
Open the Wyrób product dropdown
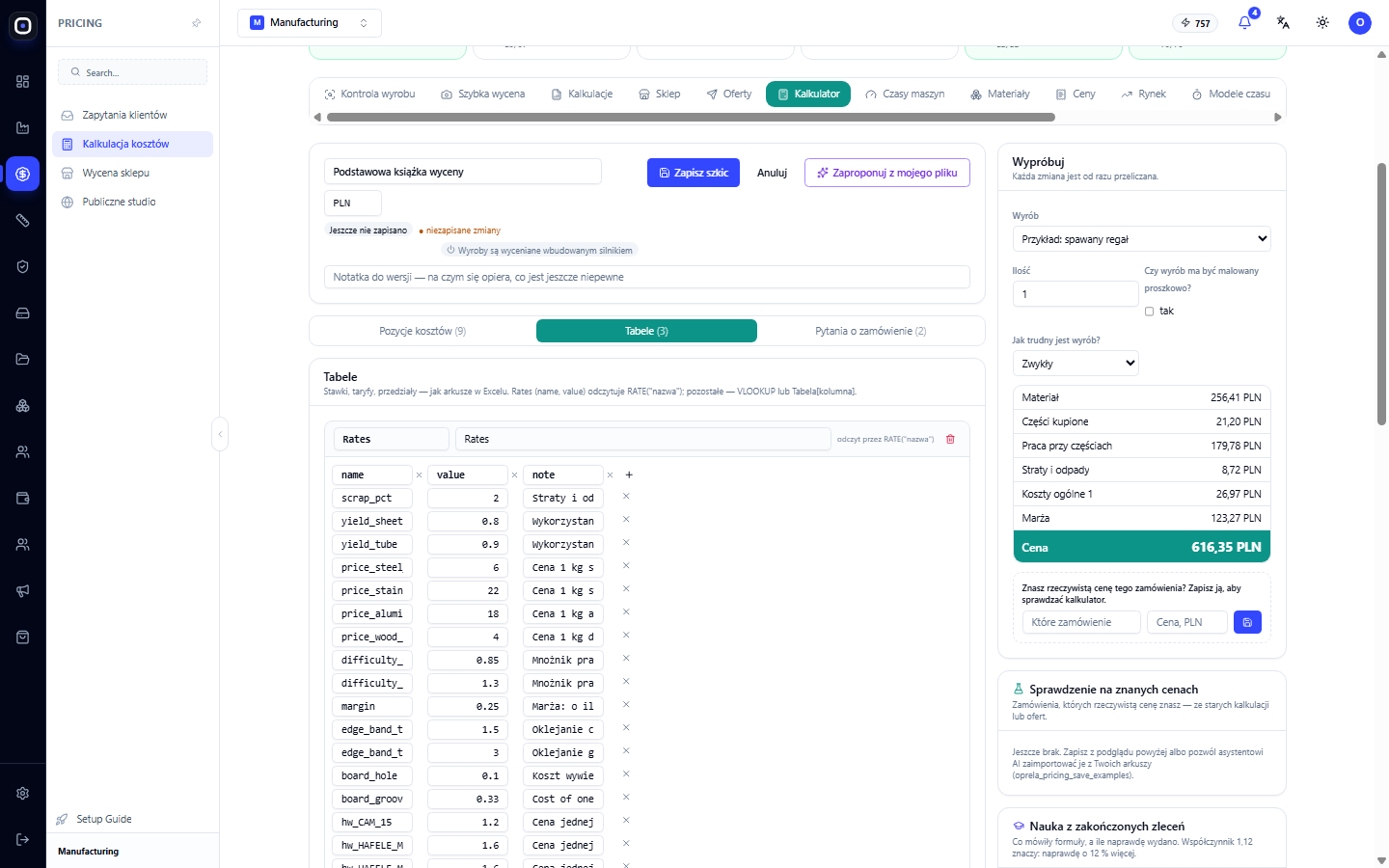[x=1142, y=239]
